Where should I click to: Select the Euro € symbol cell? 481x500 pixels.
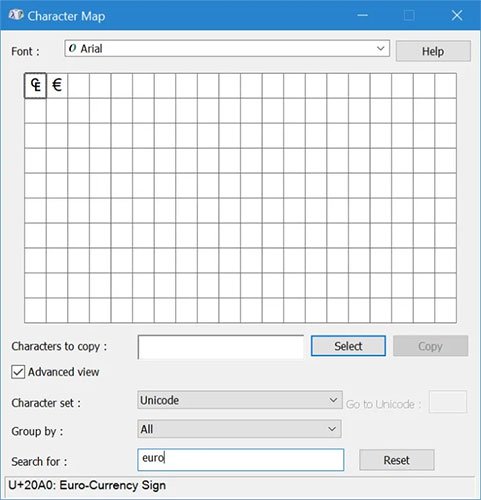tap(57, 85)
